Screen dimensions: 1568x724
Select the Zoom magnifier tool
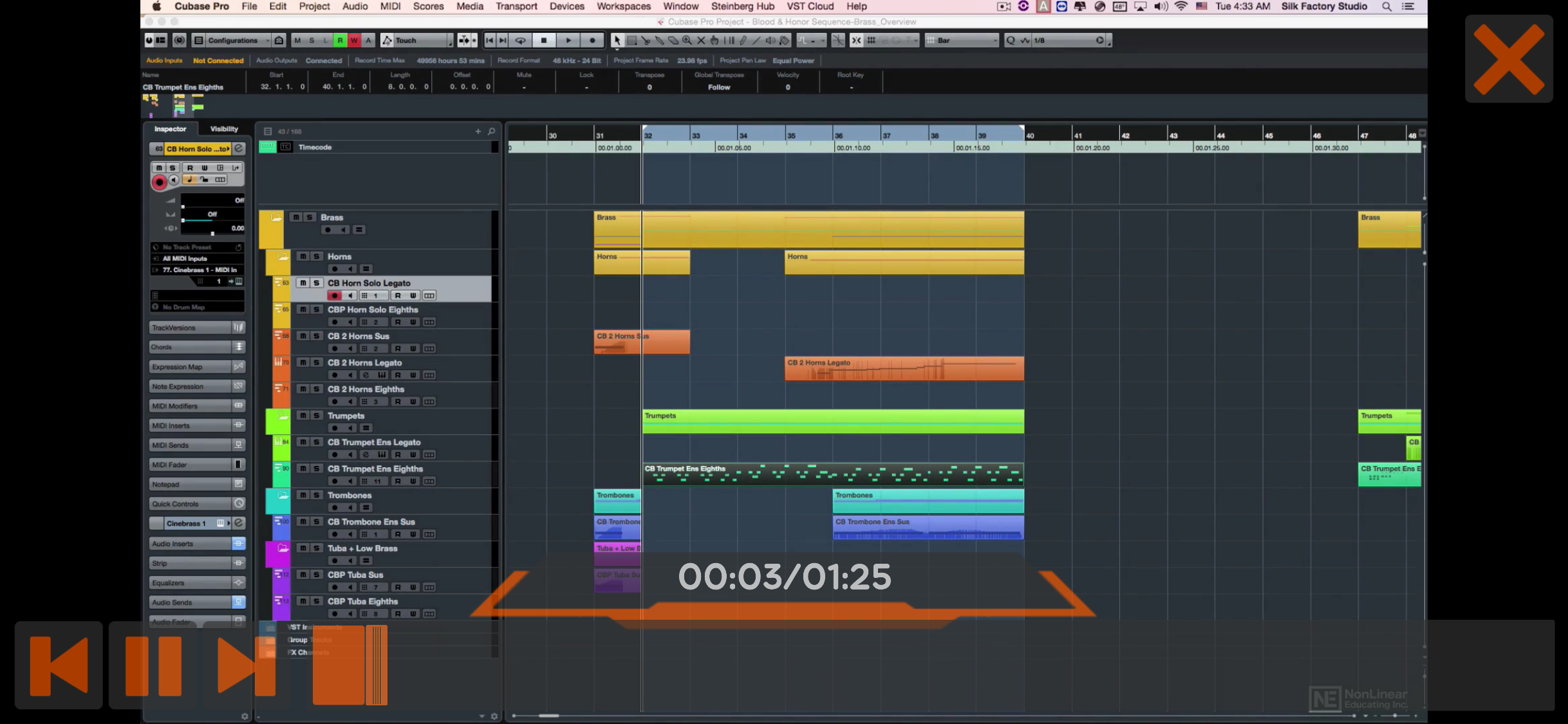(687, 41)
